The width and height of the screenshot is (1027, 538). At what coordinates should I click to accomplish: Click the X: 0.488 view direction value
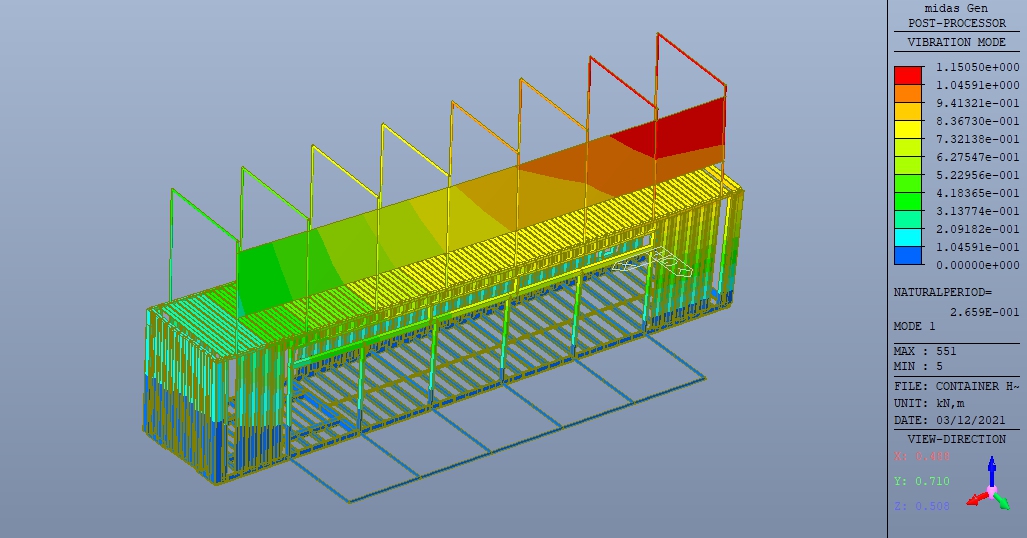coord(922,456)
